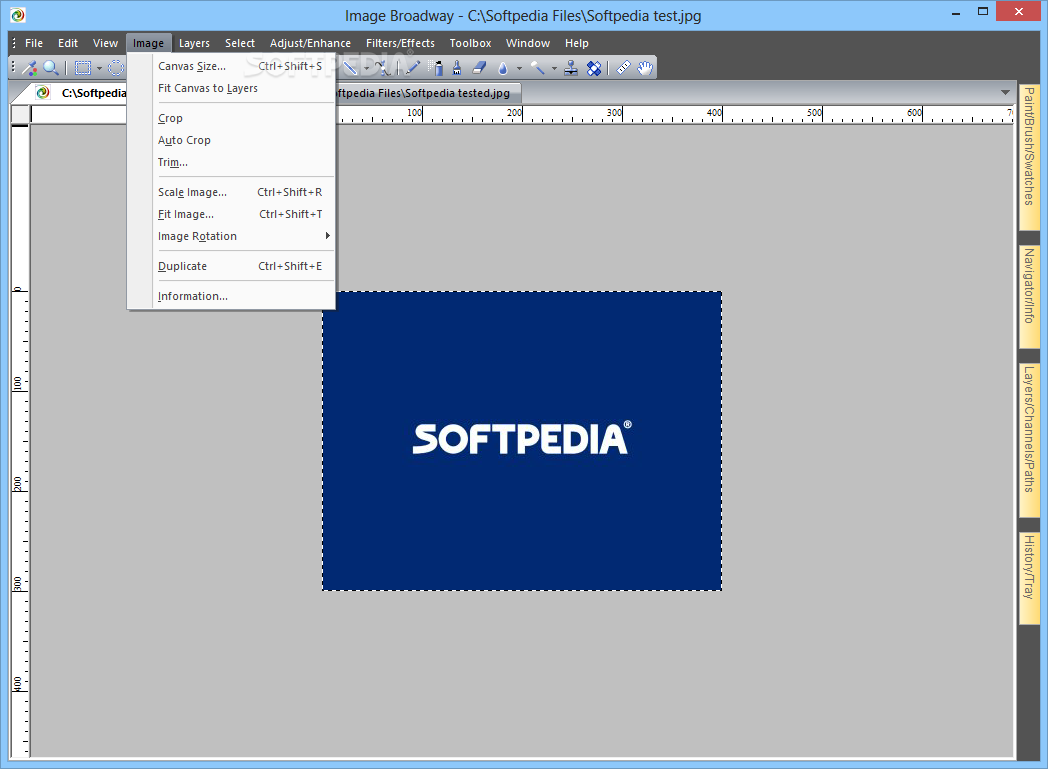
Task: Select the pencil tool
Action: [412, 67]
